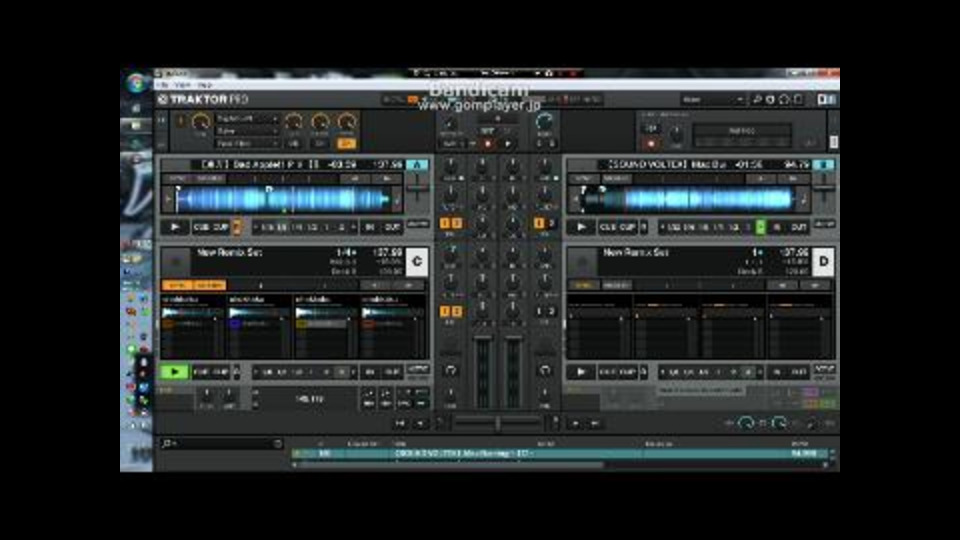Click the third remix slot in Deck C
The width and height of the screenshot is (960, 540).
(326, 328)
